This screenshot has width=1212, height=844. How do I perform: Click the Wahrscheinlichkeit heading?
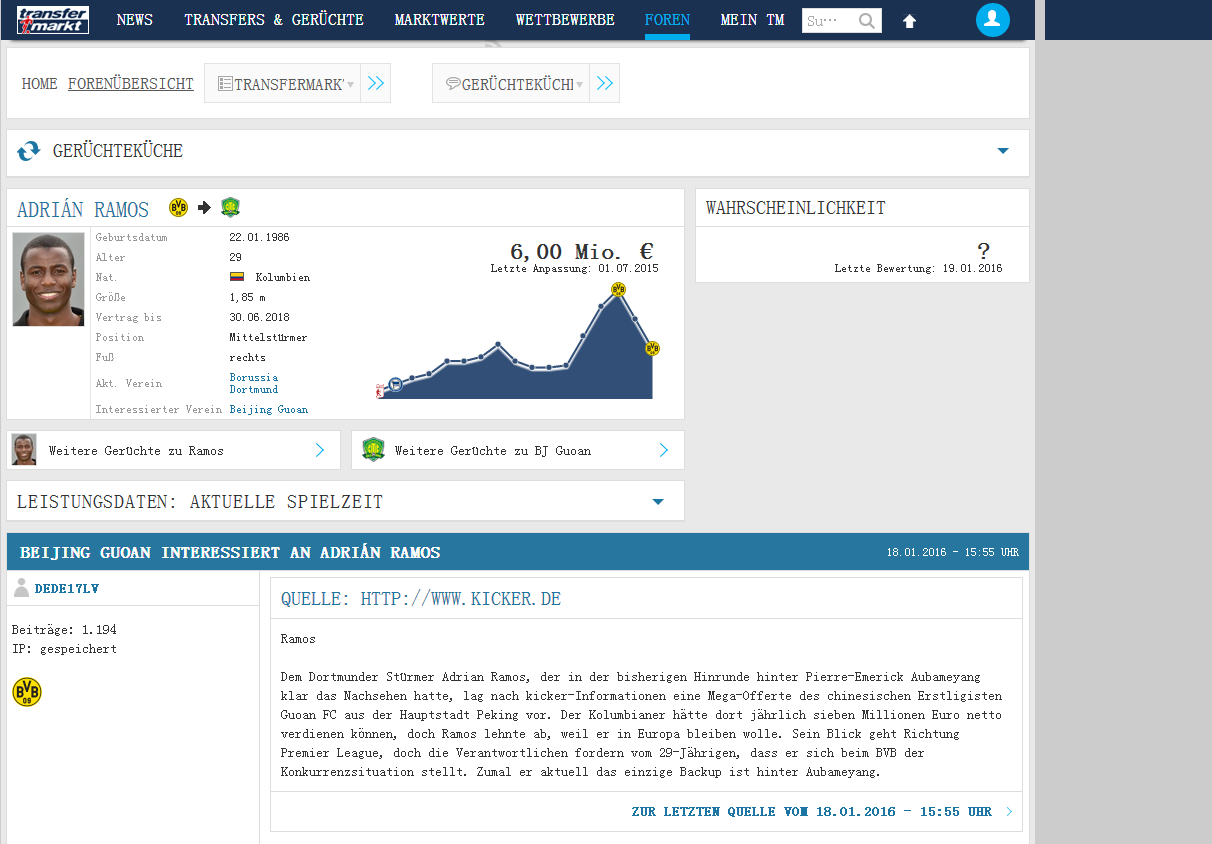click(796, 208)
